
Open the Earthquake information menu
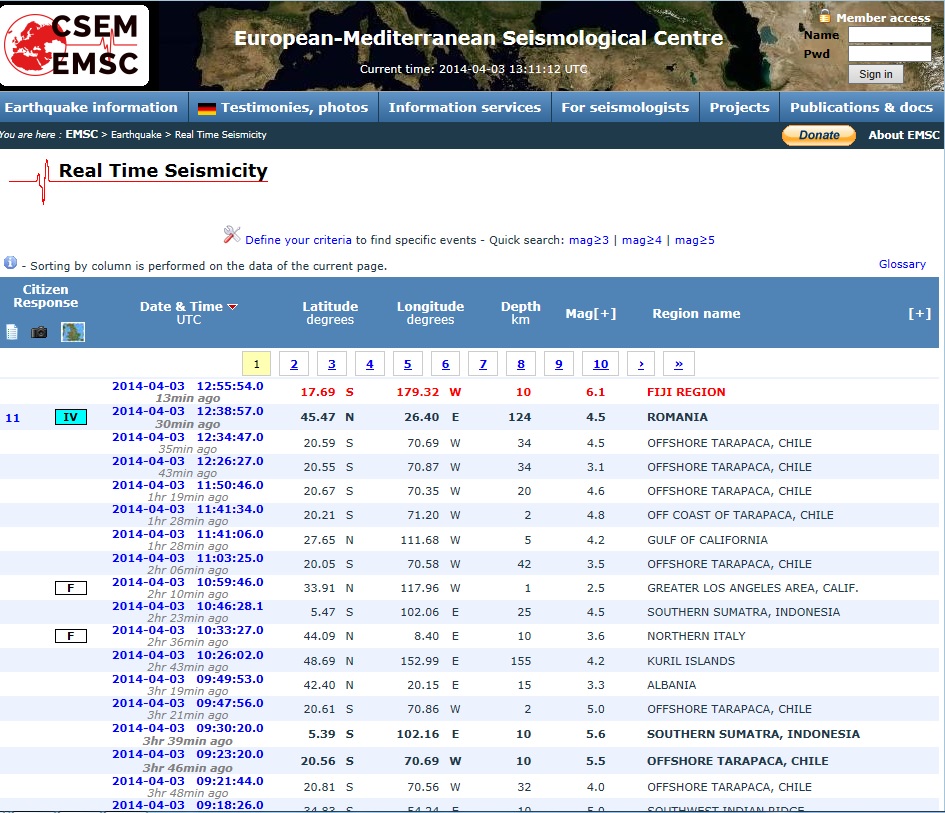[x=92, y=107]
